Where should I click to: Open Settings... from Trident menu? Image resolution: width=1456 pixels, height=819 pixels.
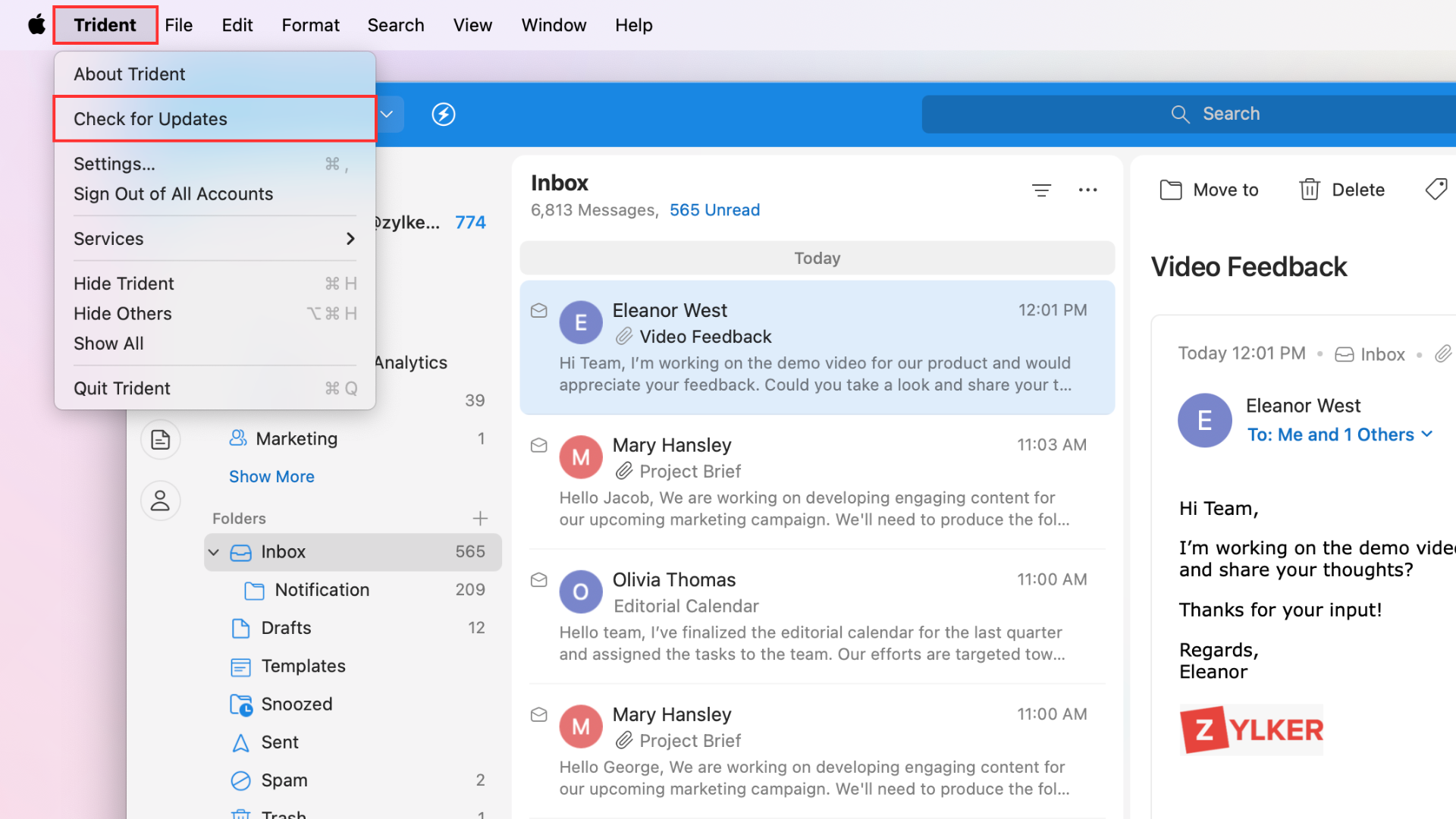(x=215, y=164)
